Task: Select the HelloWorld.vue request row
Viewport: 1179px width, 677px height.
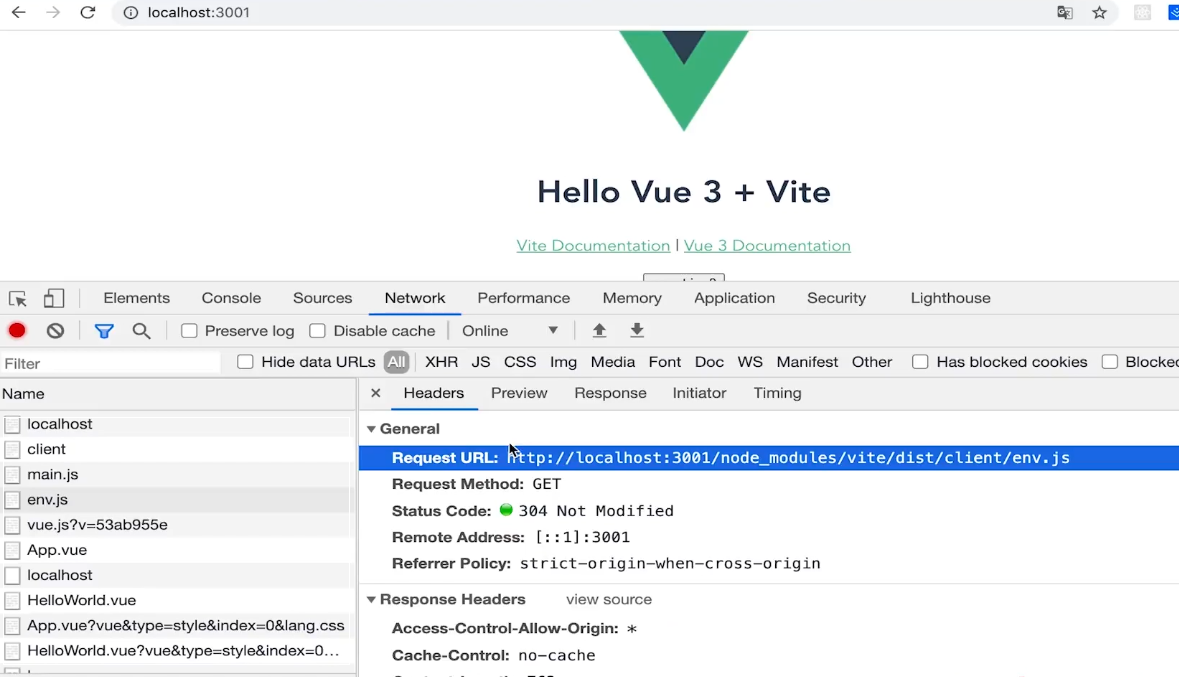Action: pyautogui.click(x=176, y=600)
